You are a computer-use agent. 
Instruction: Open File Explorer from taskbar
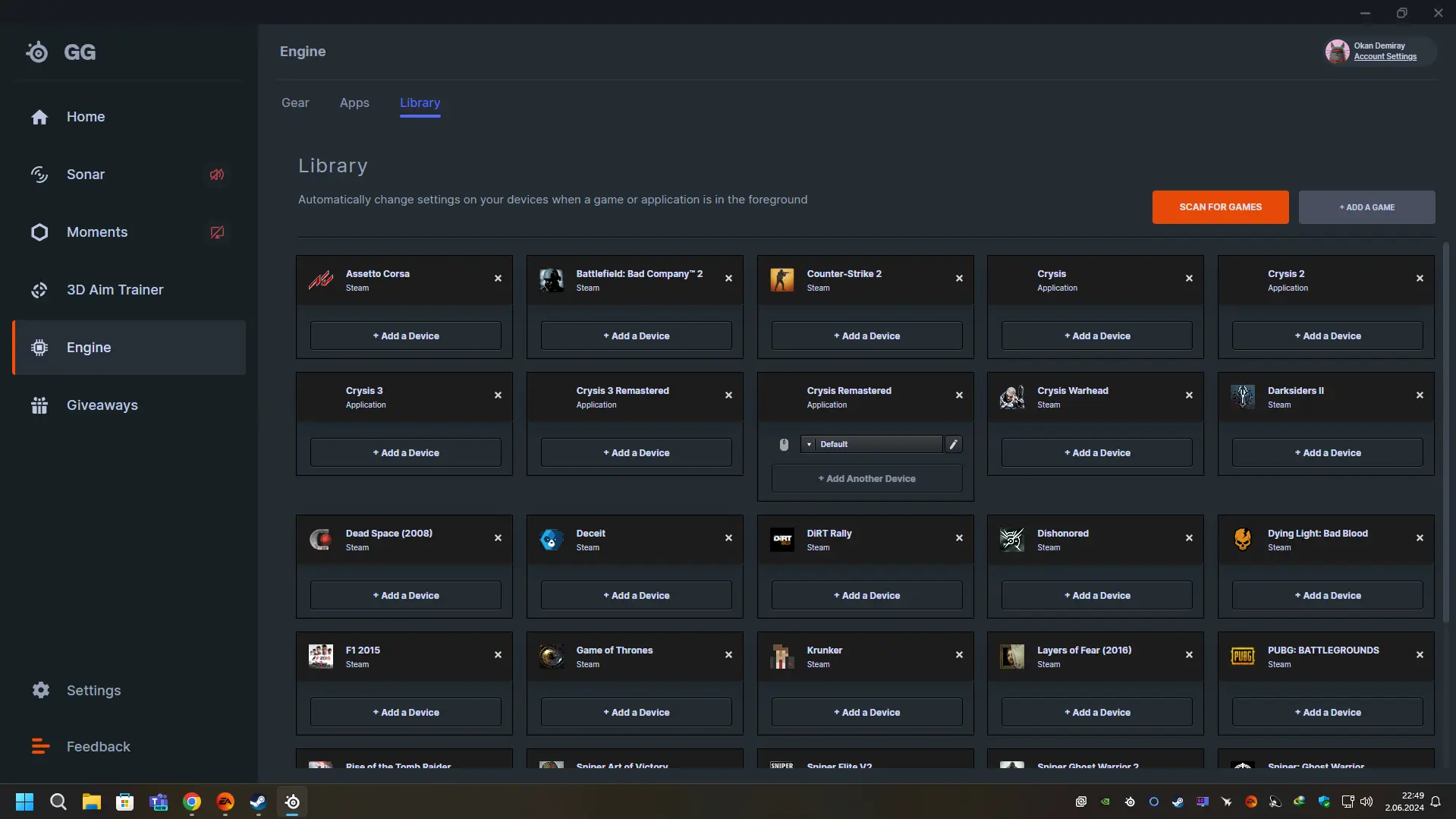point(92,802)
